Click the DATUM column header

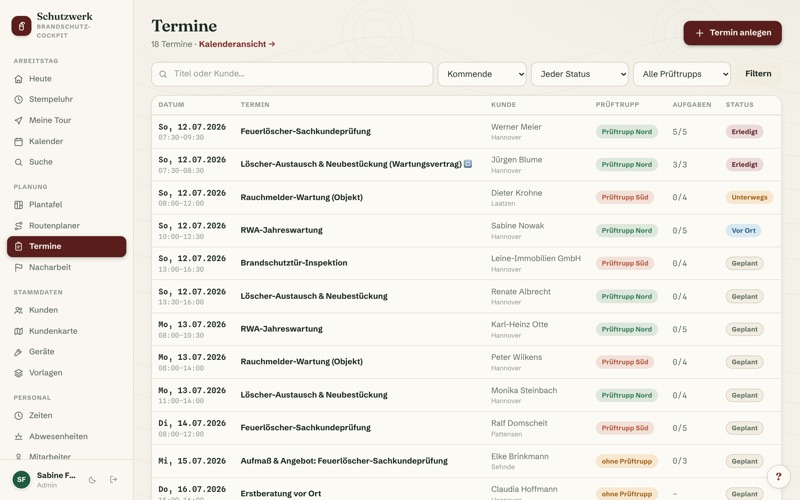pos(171,105)
